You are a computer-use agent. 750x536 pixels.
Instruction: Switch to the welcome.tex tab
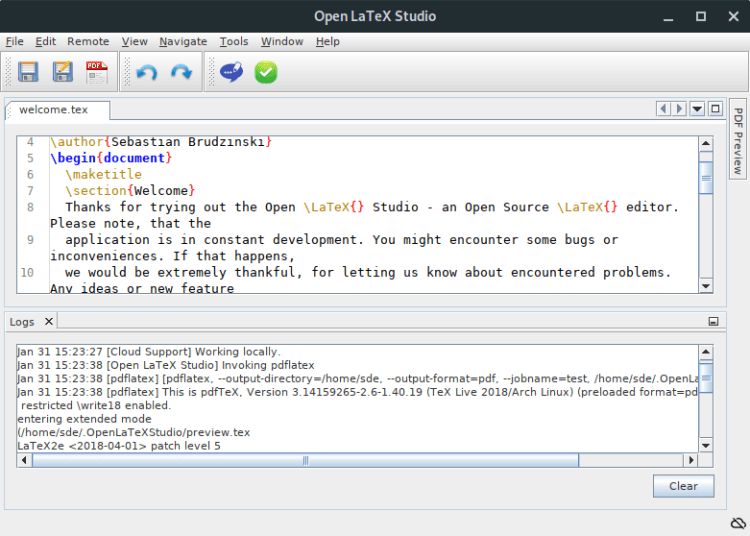[x=53, y=110]
